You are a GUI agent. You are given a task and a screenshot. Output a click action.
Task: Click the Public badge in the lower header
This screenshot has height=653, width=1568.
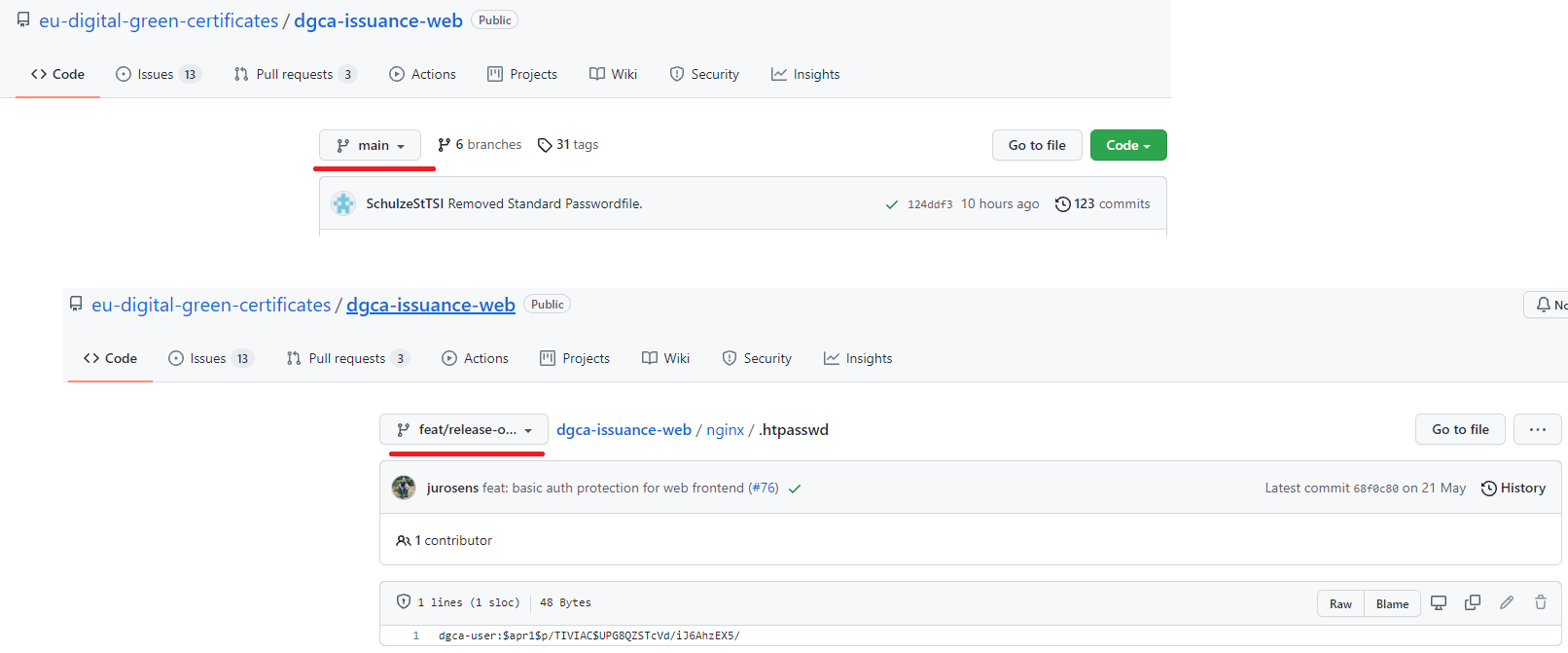coord(547,304)
